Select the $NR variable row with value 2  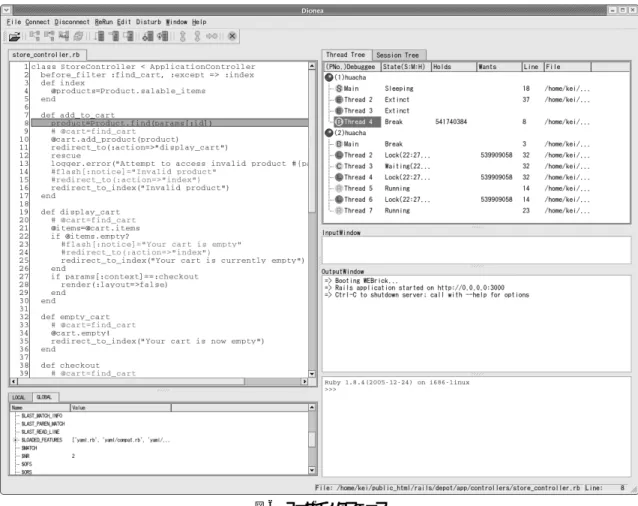[x=49, y=456]
